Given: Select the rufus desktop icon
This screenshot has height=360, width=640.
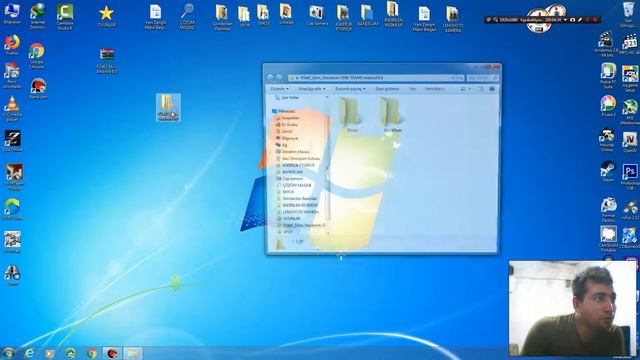Looking at the screenshot, I should tap(631, 210).
